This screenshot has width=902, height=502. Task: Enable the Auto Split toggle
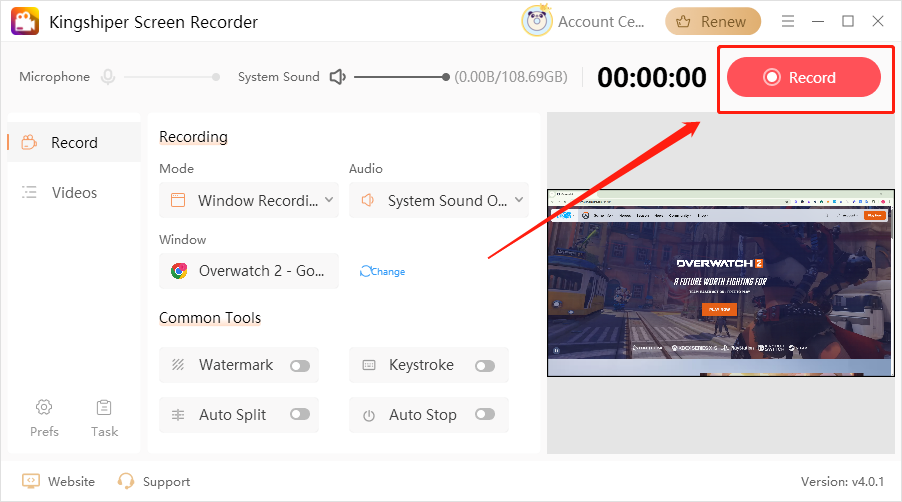(x=299, y=414)
